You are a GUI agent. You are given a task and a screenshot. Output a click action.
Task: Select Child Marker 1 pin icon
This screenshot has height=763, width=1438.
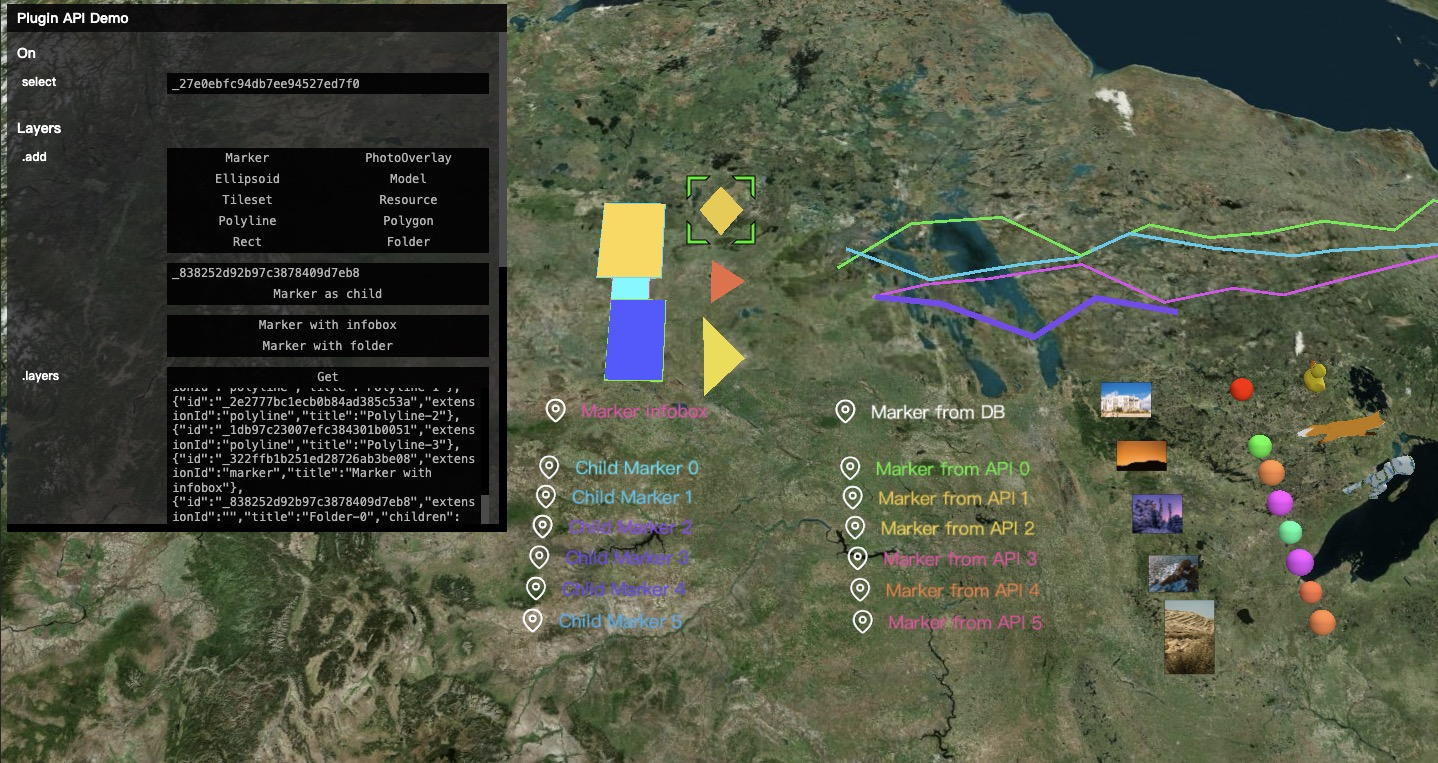545,496
